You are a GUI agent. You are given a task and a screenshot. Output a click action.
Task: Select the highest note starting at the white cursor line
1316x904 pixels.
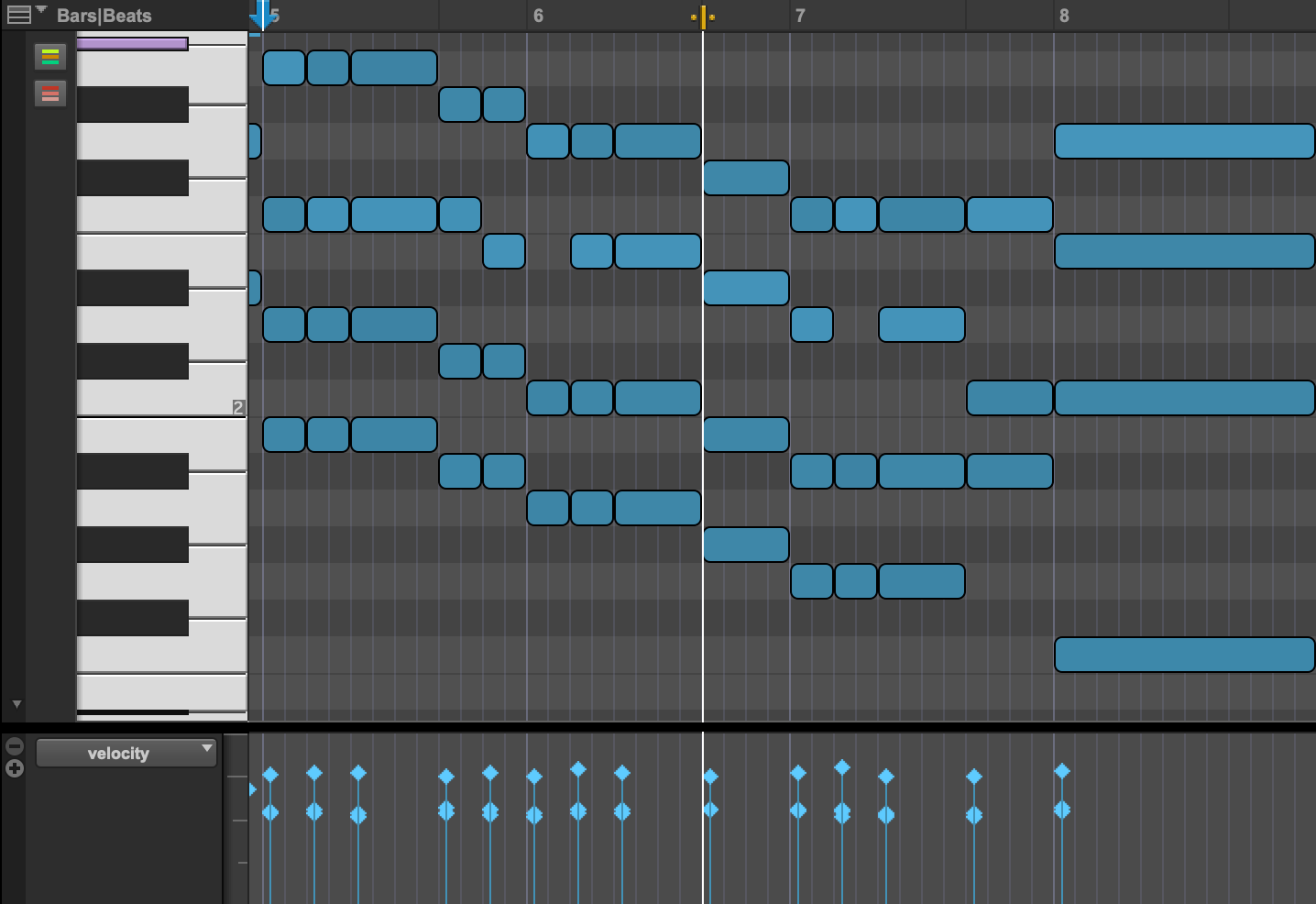(x=746, y=178)
